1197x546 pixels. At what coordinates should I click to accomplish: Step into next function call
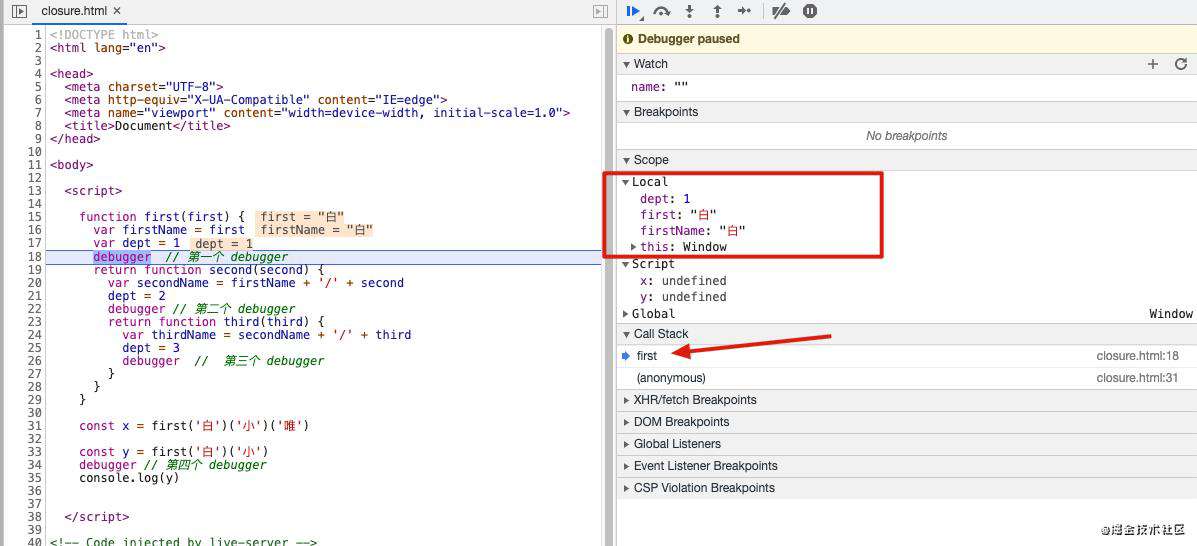[689, 11]
